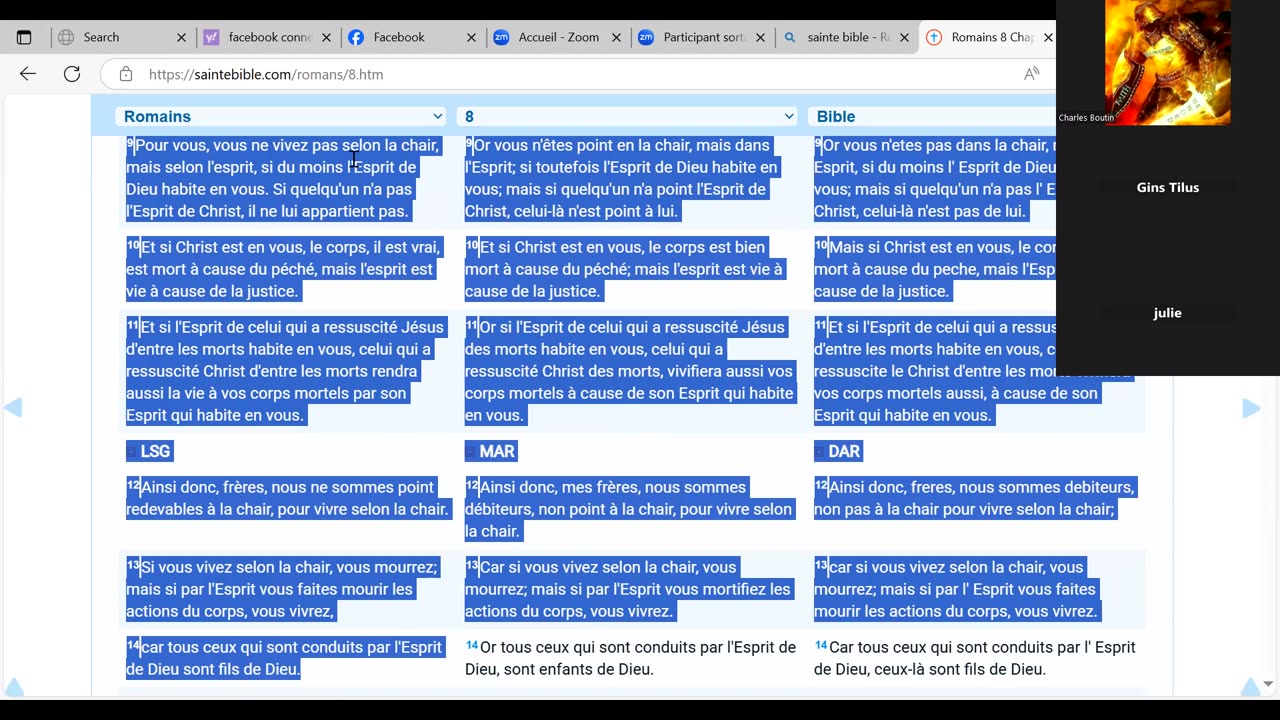1280x720 pixels.
Task: Open the LSG version link
Action: (x=155, y=452)
